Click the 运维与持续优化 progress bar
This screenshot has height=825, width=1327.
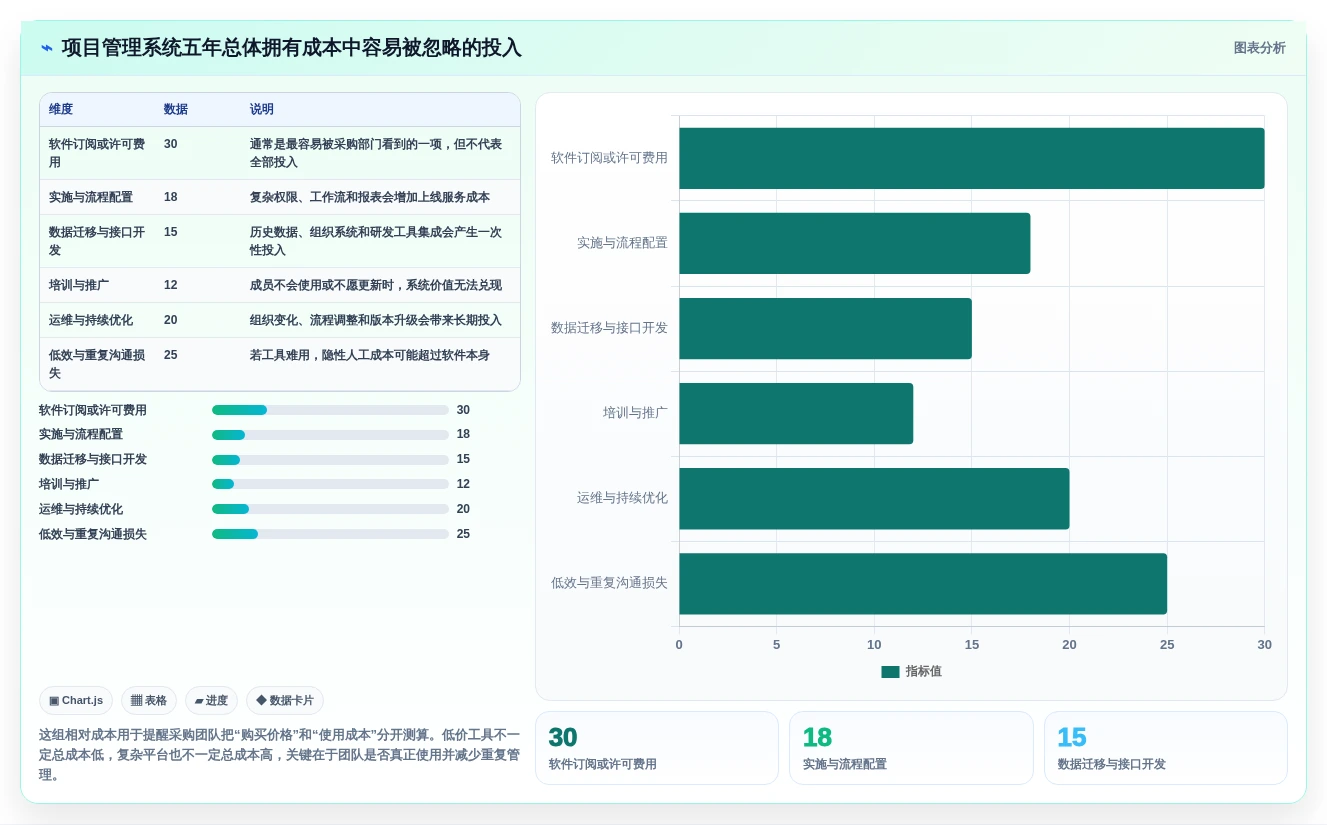tap(330, 509)
